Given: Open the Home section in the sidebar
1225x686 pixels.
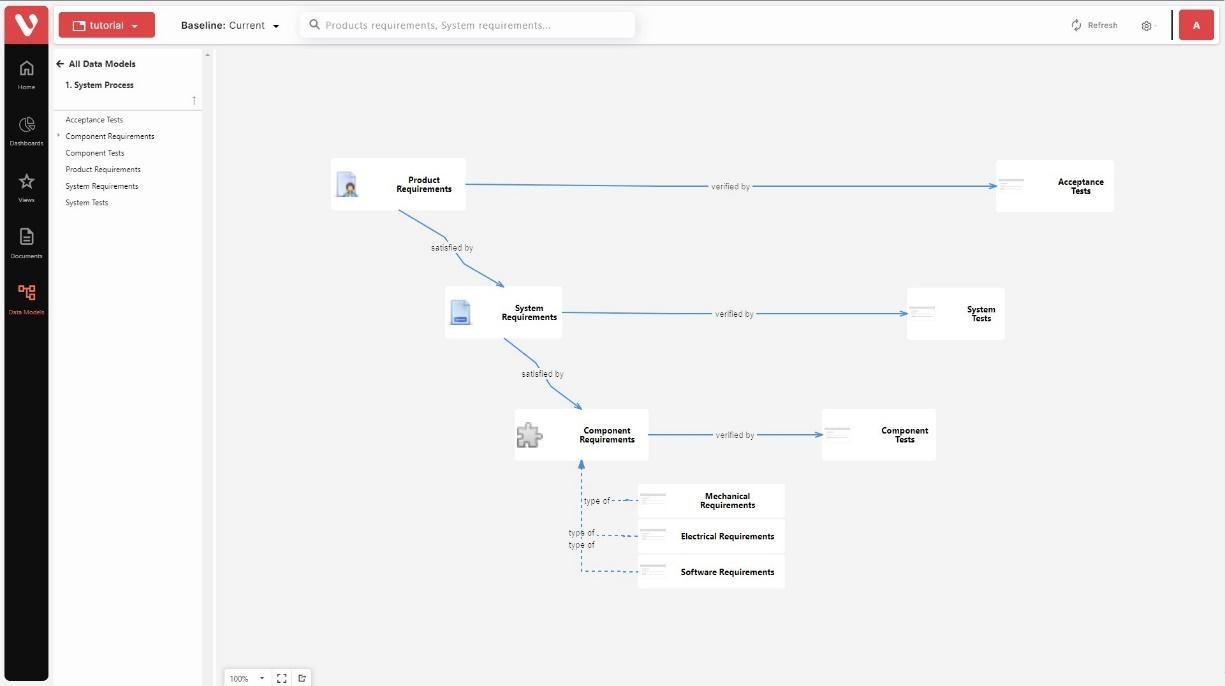Looking at the screenshot, I should click(26, 75).
